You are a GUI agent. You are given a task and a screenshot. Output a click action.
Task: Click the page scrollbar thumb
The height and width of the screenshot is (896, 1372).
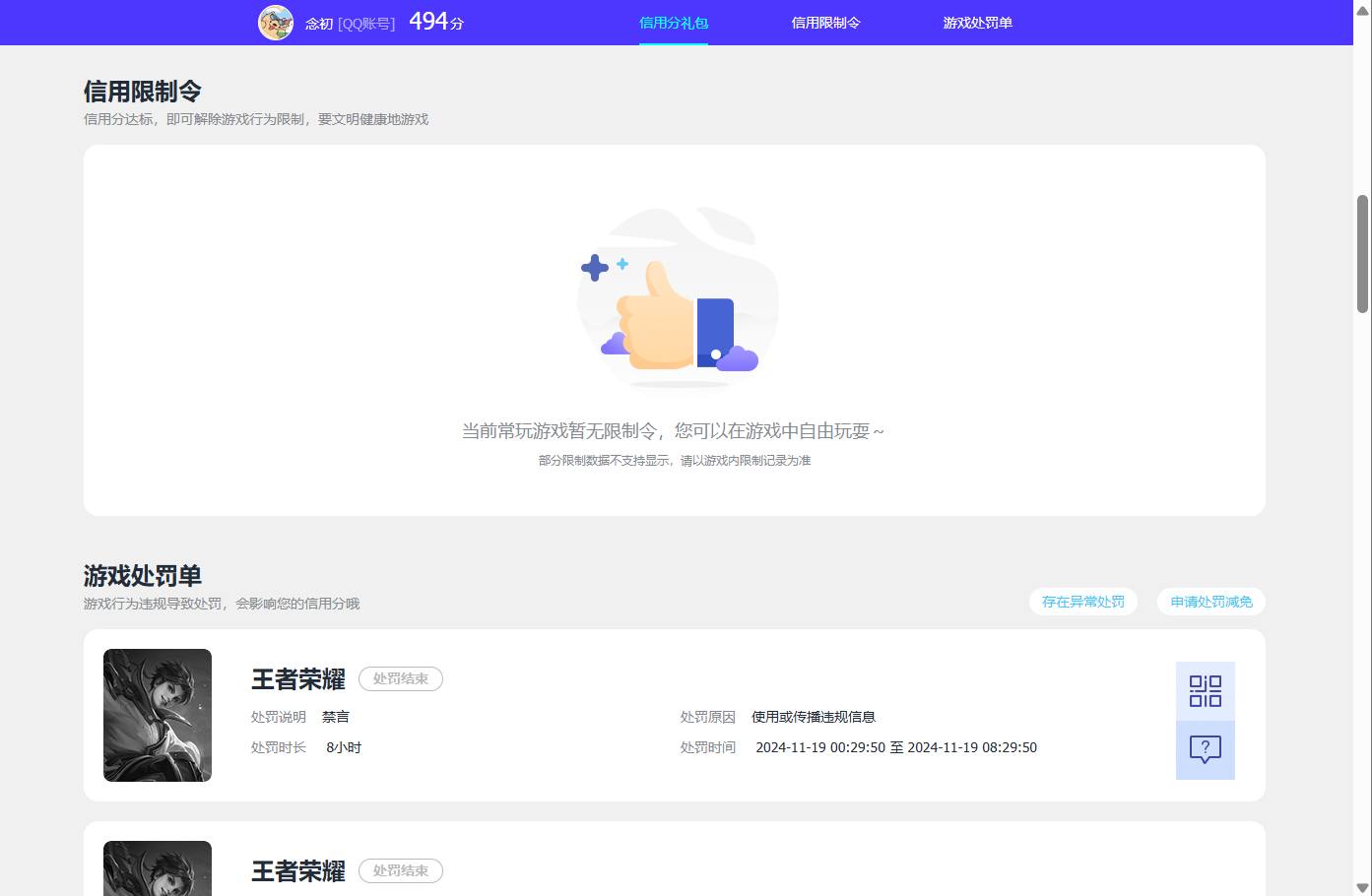[x=1364, y=251]
